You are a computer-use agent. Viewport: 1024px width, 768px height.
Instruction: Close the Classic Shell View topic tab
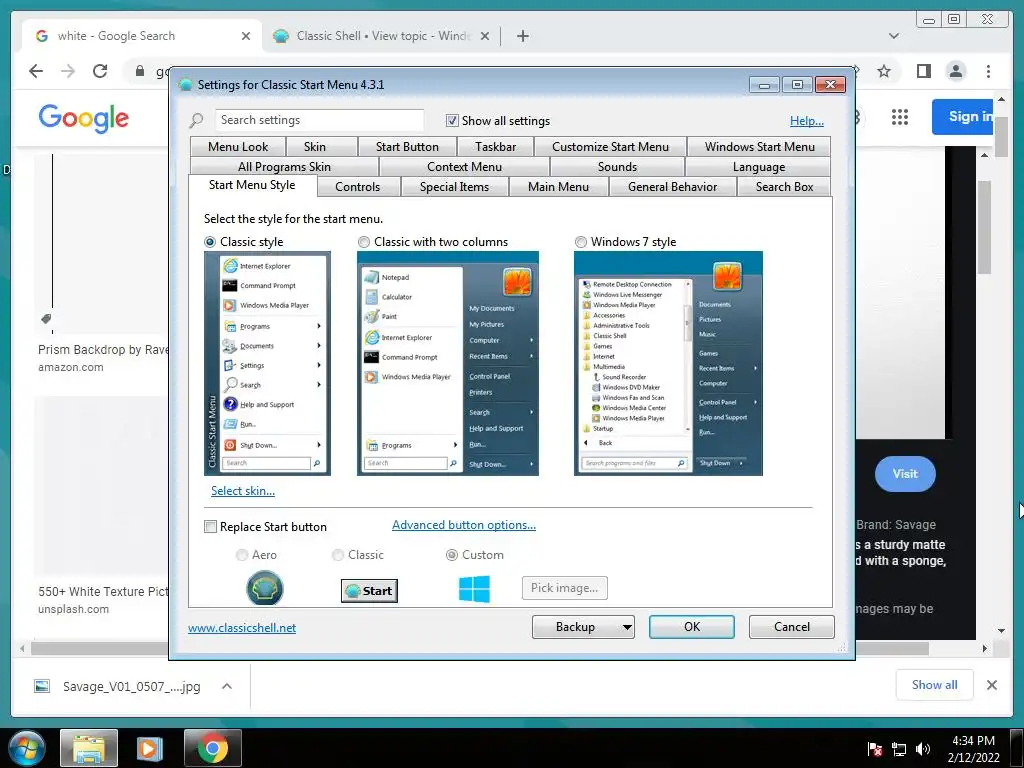click(x=485, y=36)
